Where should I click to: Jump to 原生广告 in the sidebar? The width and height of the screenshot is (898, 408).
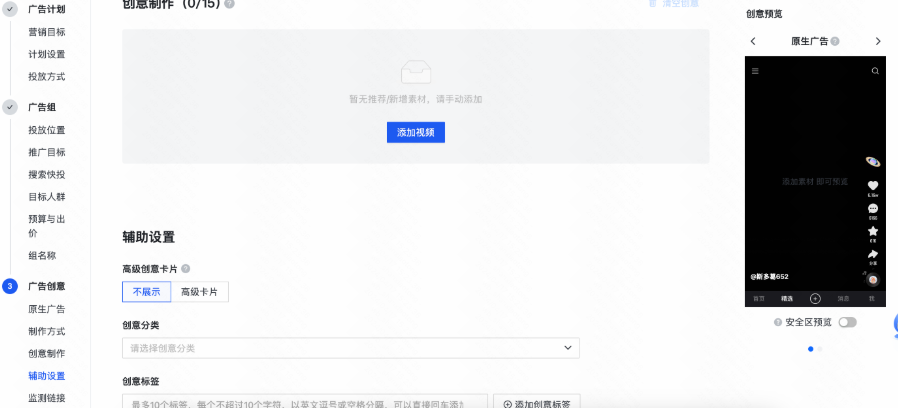47,309
